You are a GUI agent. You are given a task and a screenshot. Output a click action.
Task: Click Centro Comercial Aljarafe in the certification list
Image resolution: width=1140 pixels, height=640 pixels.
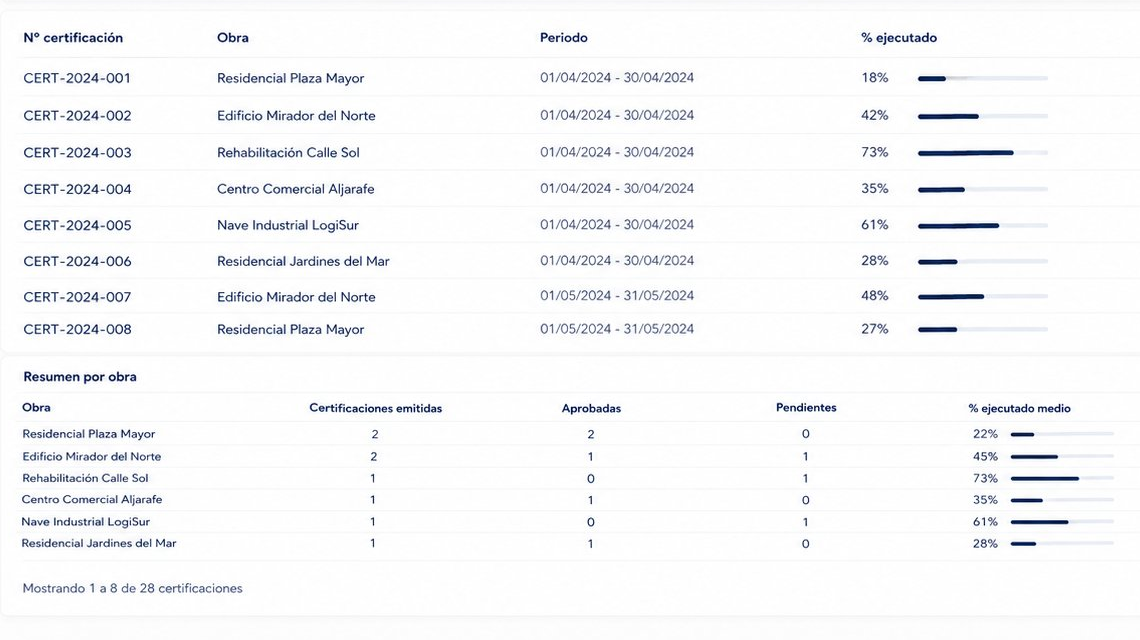pos(295,189)
